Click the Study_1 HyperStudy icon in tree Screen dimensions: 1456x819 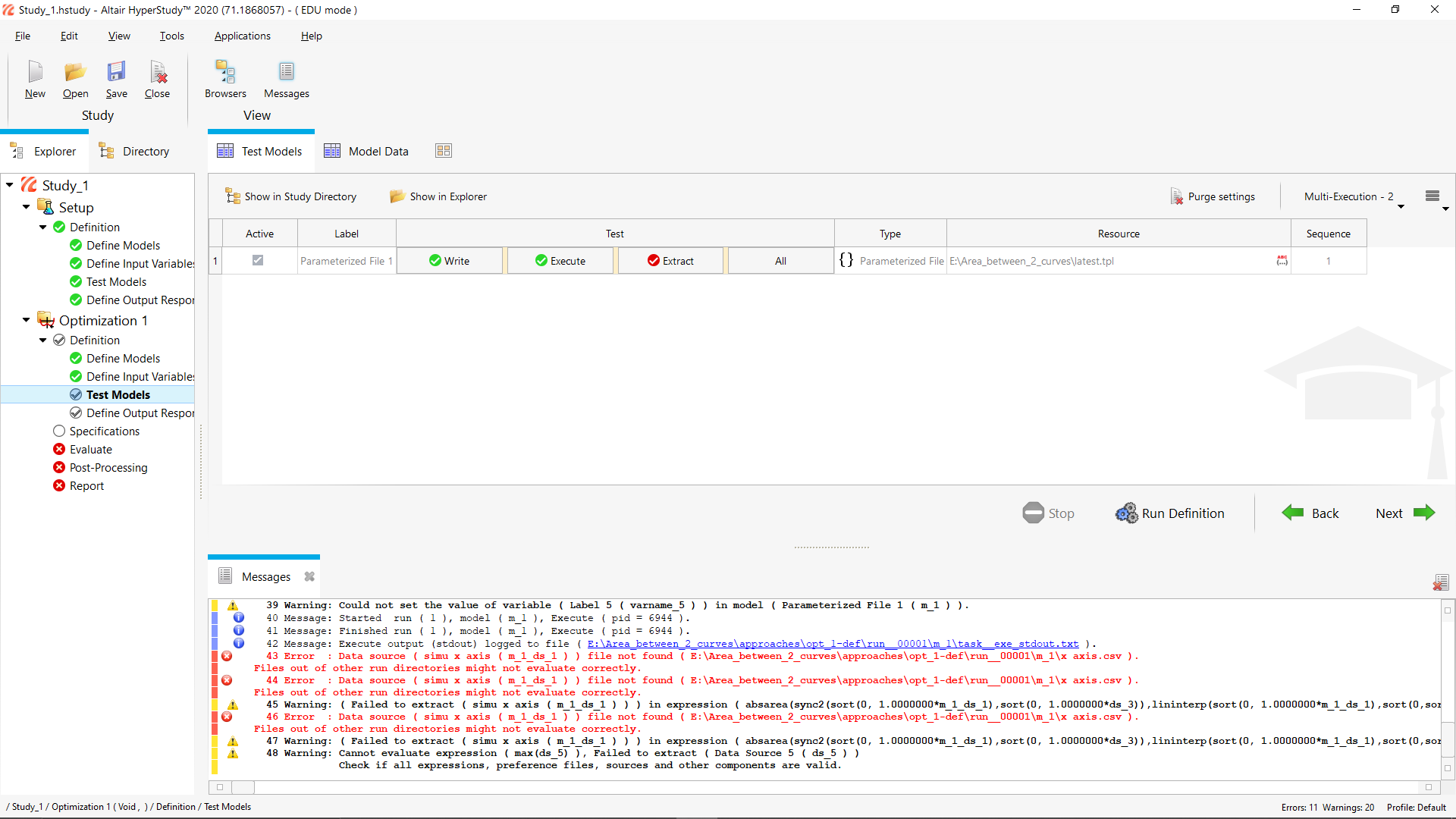pyautogui.click(x=30, y=185)
